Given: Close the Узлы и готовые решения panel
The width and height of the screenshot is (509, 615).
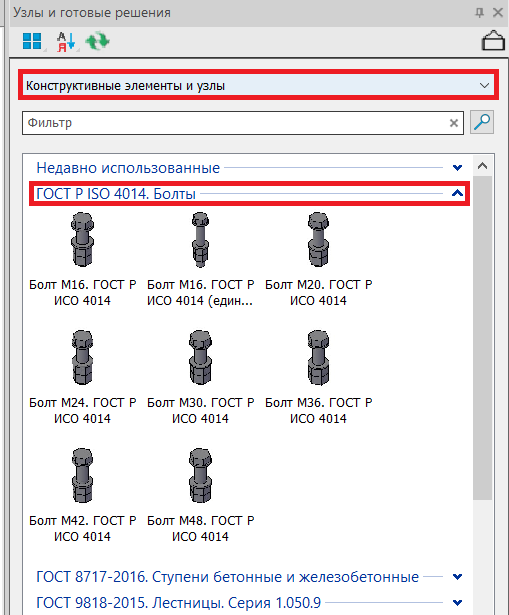Looking at the screenshot, I should tap(498, 13).
